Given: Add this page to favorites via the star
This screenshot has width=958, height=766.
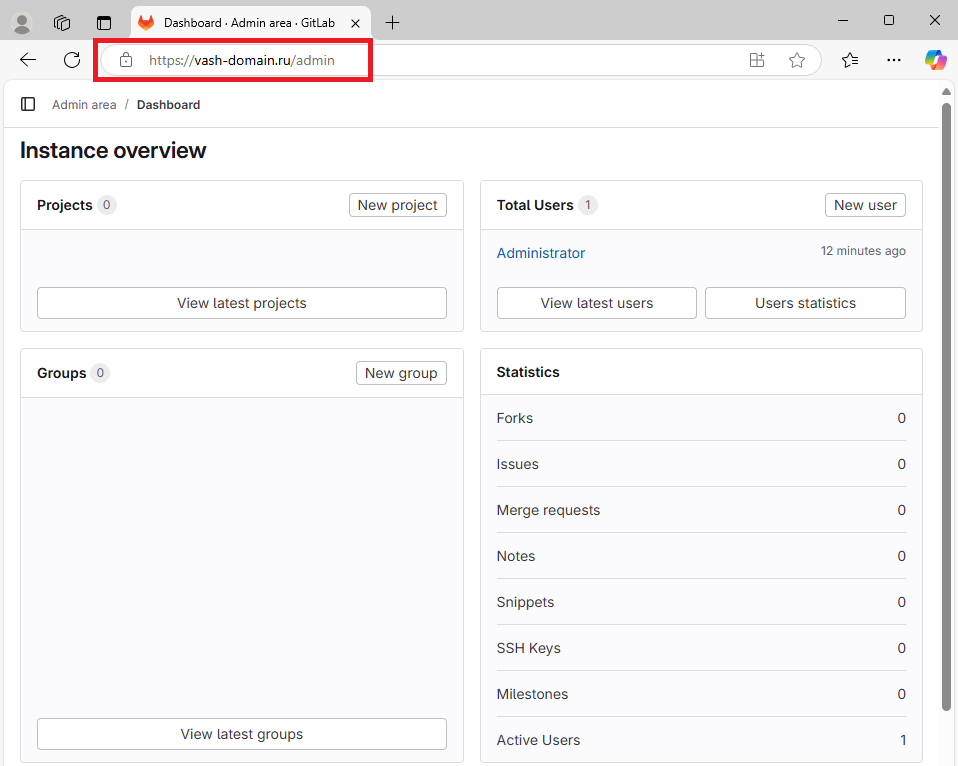Looking at the screenshot, I should pos(797,60).
